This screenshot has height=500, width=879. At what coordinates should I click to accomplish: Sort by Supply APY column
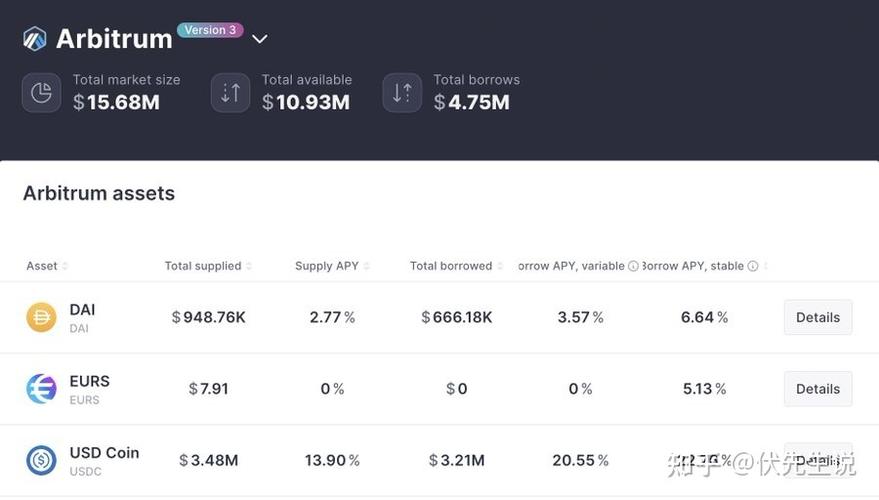pyautogui.click(x=332, y=266)
